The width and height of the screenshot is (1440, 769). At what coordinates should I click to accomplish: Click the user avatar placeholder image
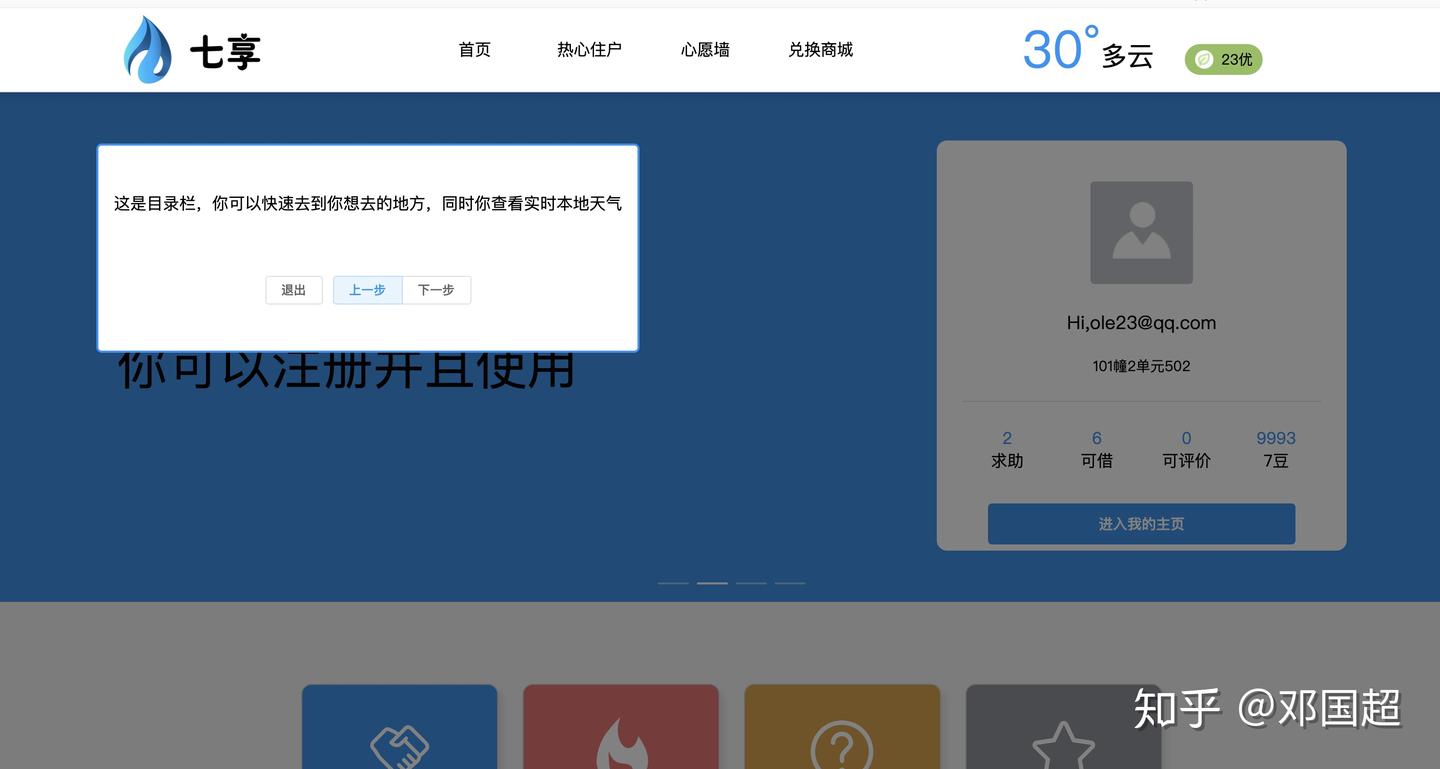[1140, 232]
